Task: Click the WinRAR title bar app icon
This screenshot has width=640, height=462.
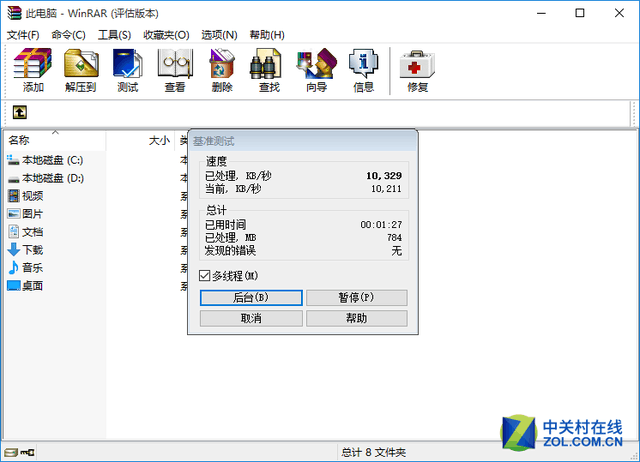Action: click(14, 13)
